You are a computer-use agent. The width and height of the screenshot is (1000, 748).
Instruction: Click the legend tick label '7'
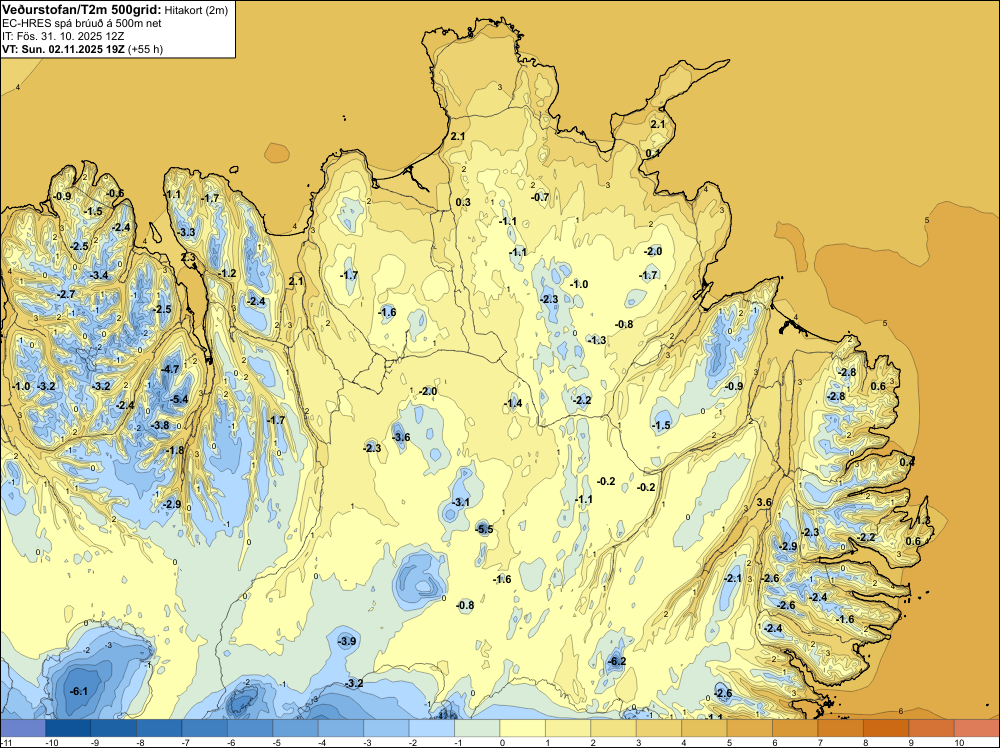[x=819, y=742]
